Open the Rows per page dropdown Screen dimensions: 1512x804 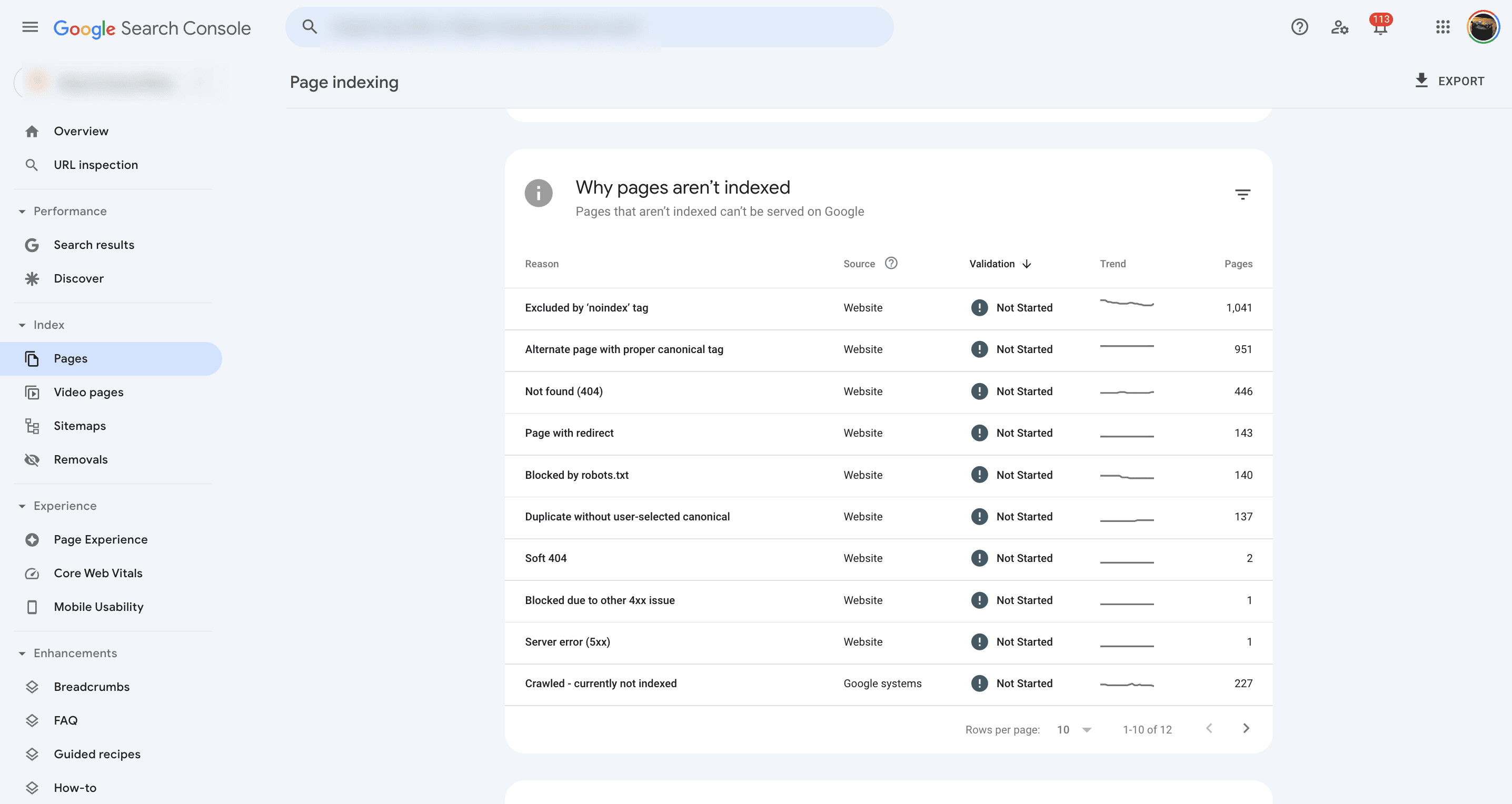tap(1073, 729)
